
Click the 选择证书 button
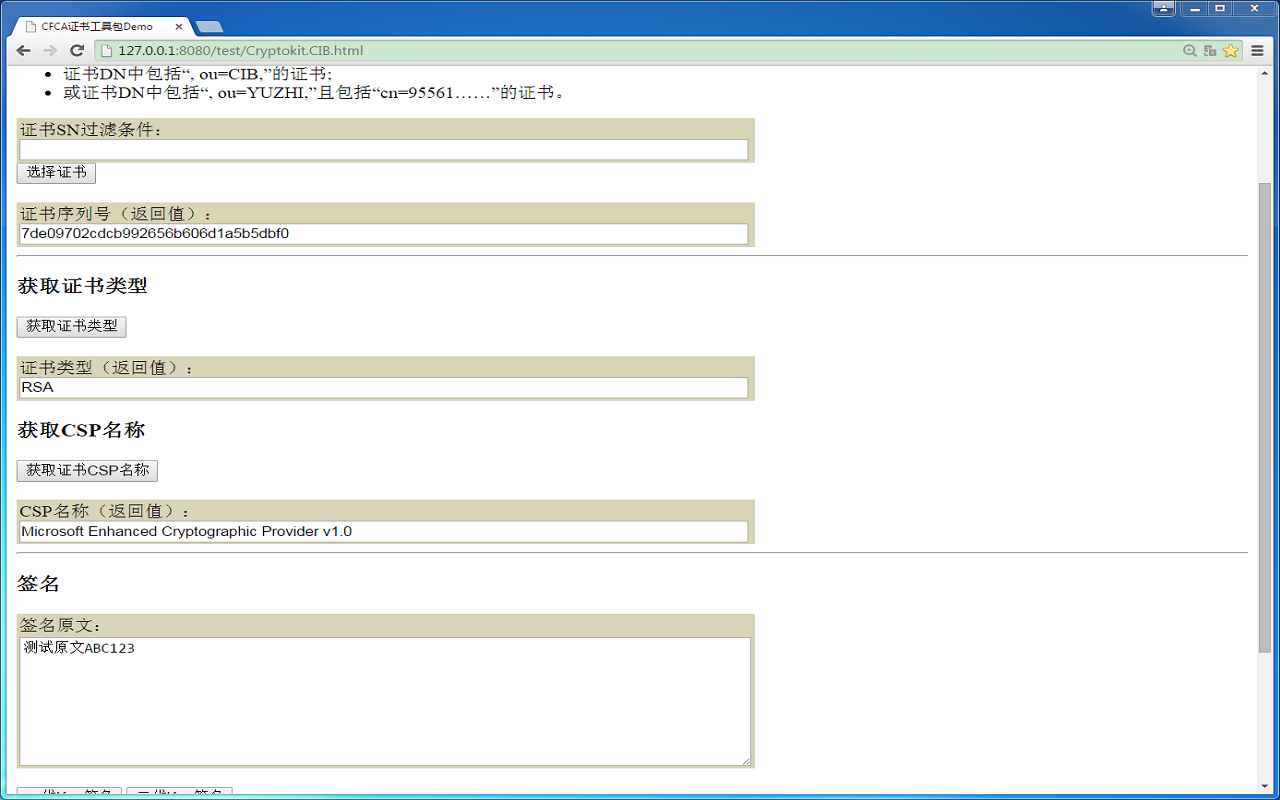[x=56, y=173]
